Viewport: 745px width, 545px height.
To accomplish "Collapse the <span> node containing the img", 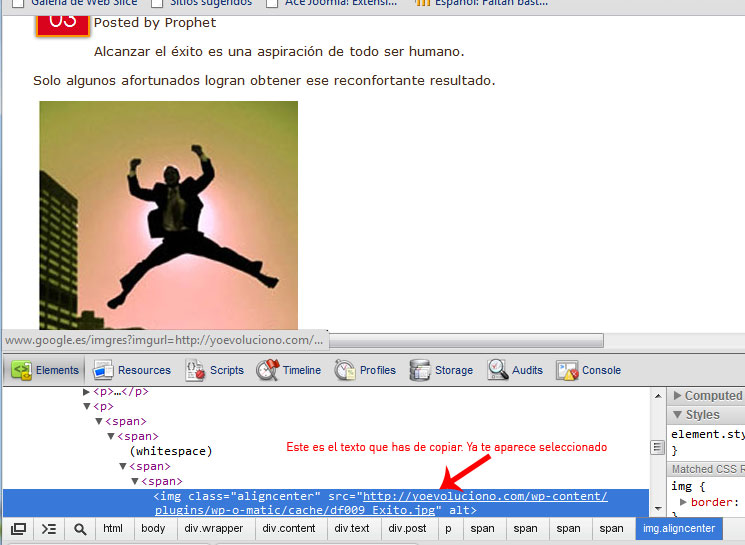I will [135, 481].
